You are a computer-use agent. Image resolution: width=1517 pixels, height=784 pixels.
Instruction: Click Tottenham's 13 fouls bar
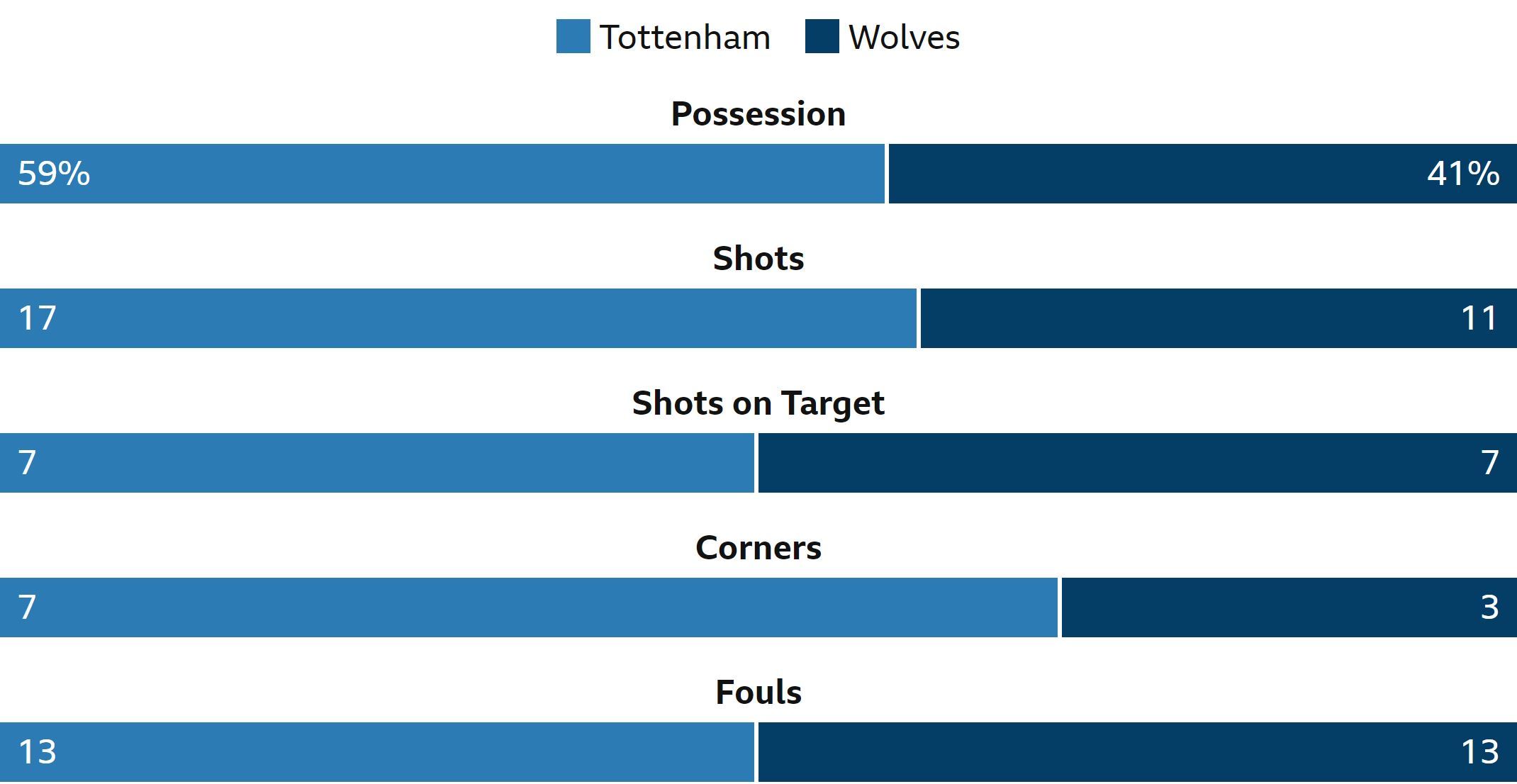(x=377, y=752)
